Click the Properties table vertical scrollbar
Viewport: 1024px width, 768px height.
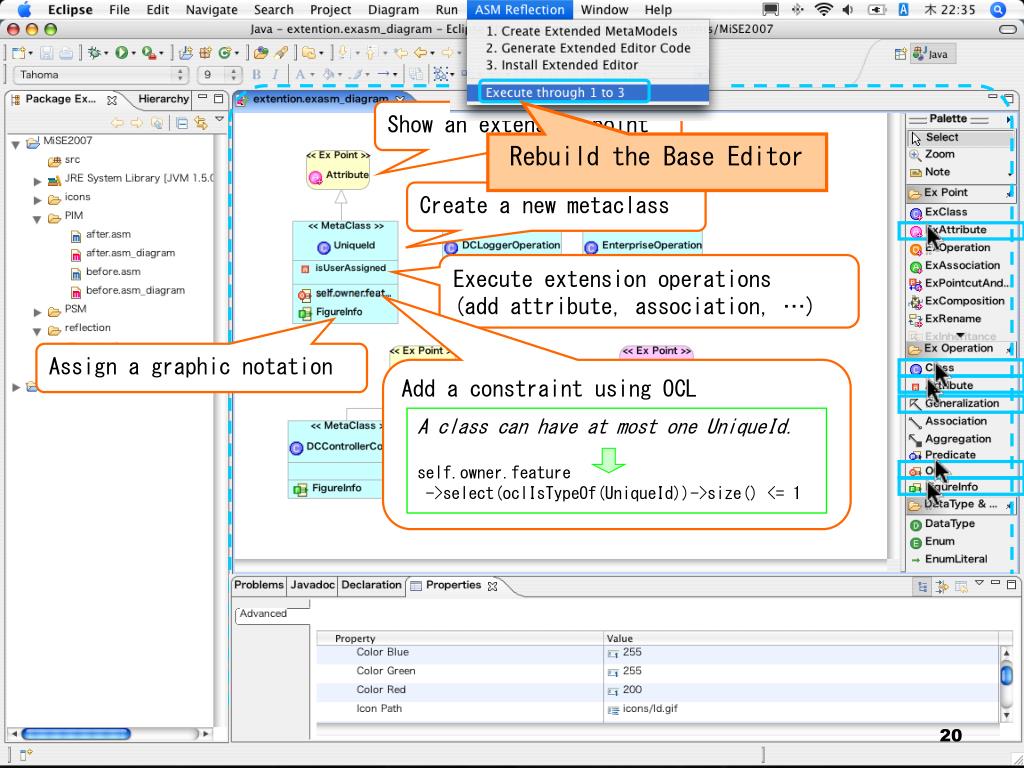click(1006, 683)
